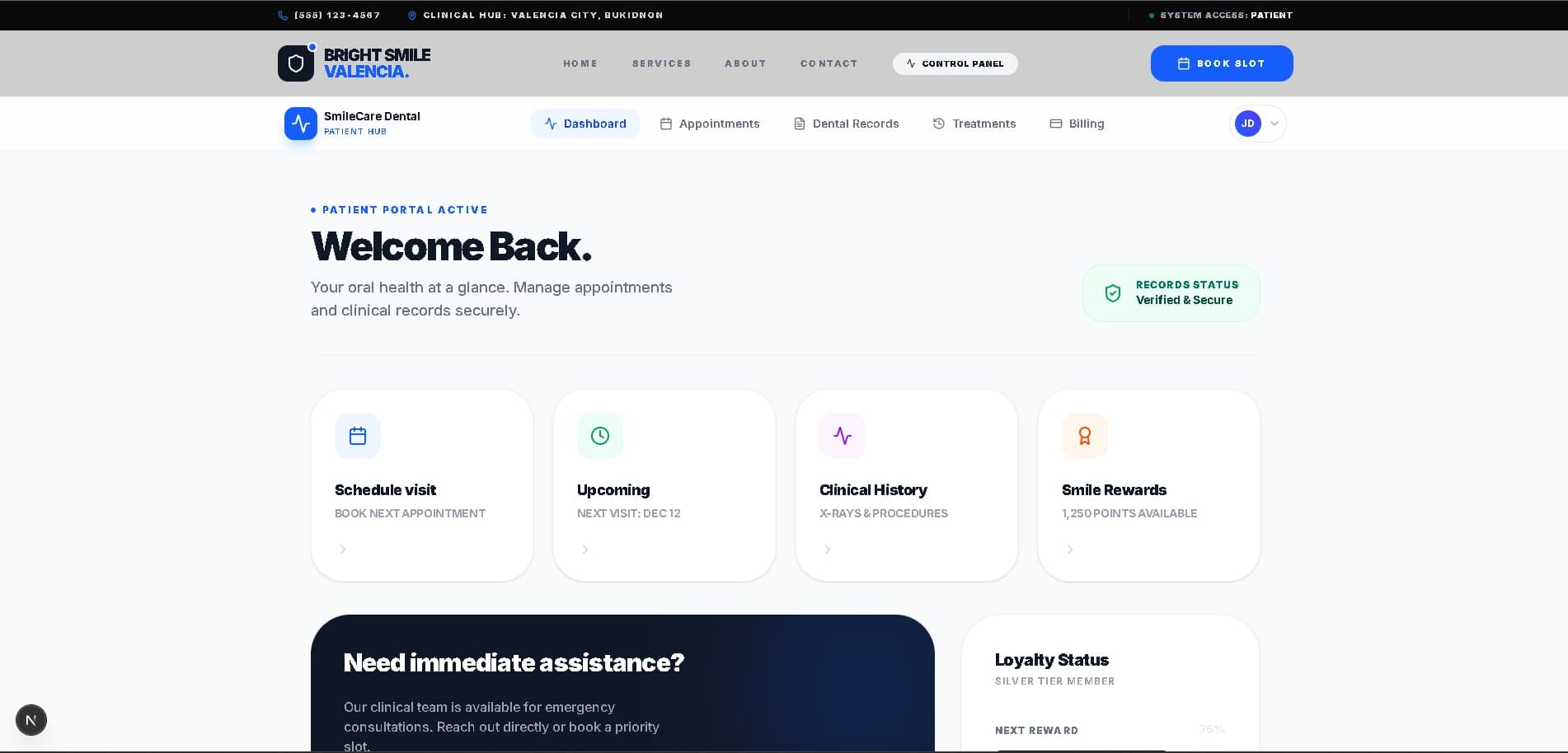Image resolution: width=1568 pixels, height=753 pixels.
Task: Click the Next Reward label
Action: (1036, 731)
